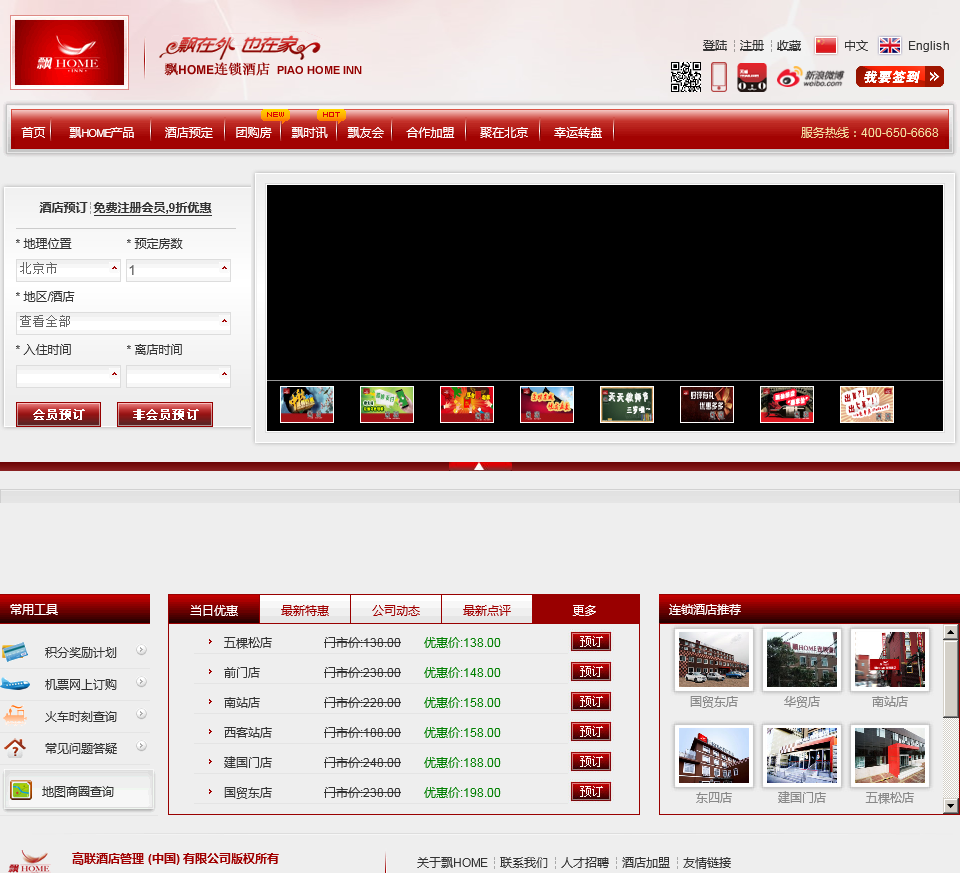Image resolution: width=960 pixels, height=873 pixels.
Task: Open 酒店预定 menu item
Action: 189,132
